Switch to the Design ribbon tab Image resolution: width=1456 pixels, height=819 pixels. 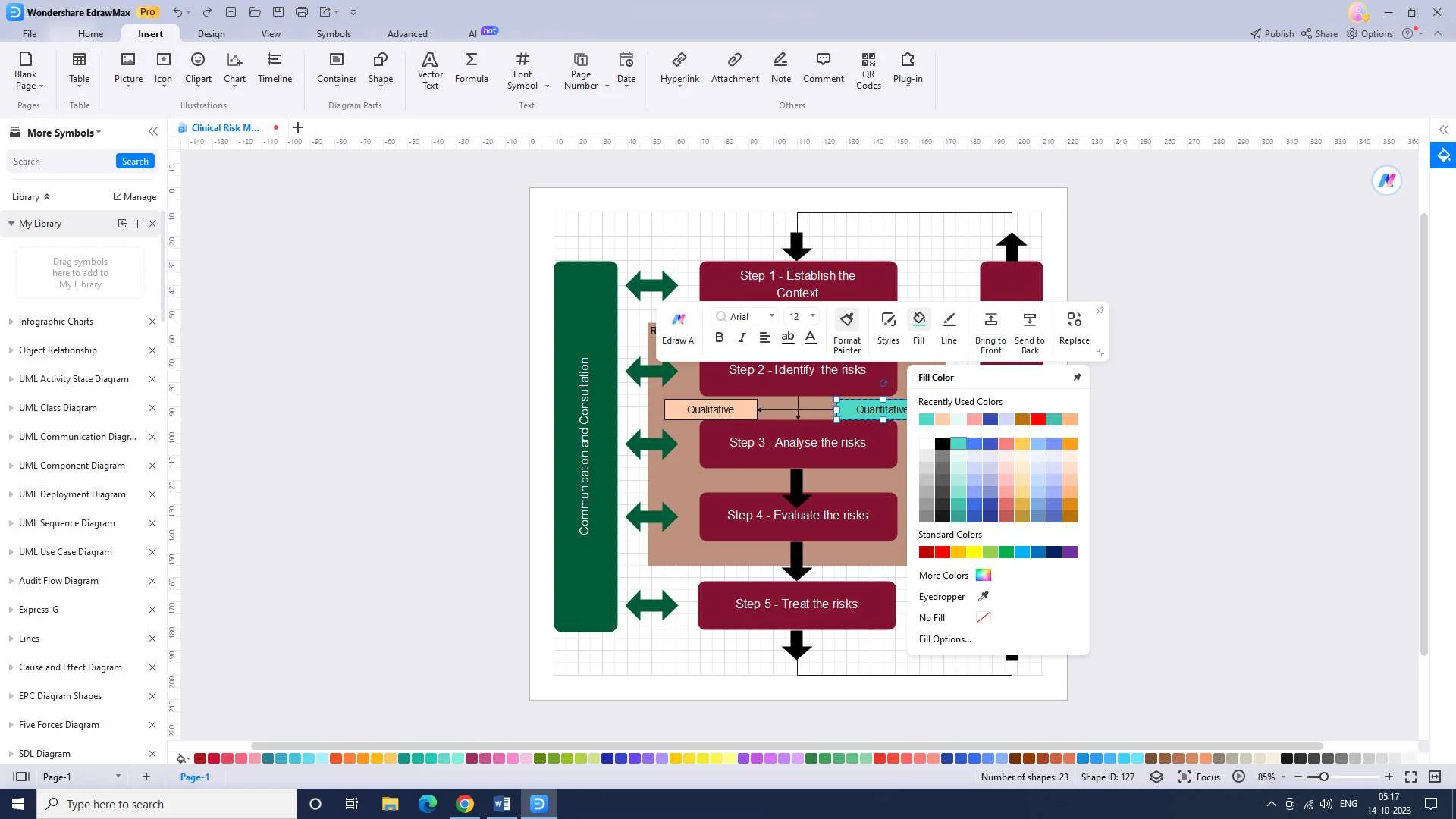coord(211,34)
